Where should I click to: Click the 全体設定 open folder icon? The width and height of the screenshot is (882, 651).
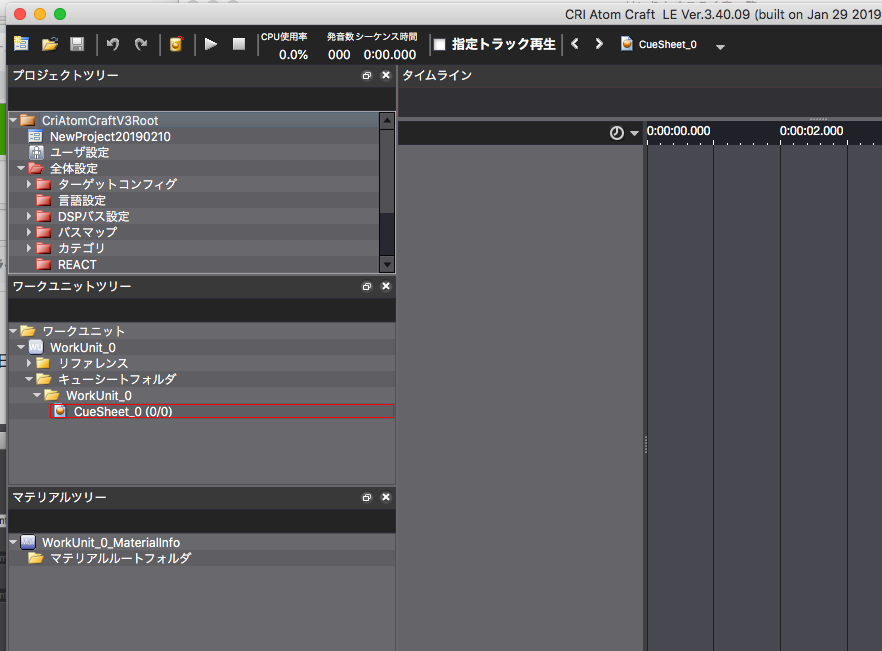pos(36,168)
